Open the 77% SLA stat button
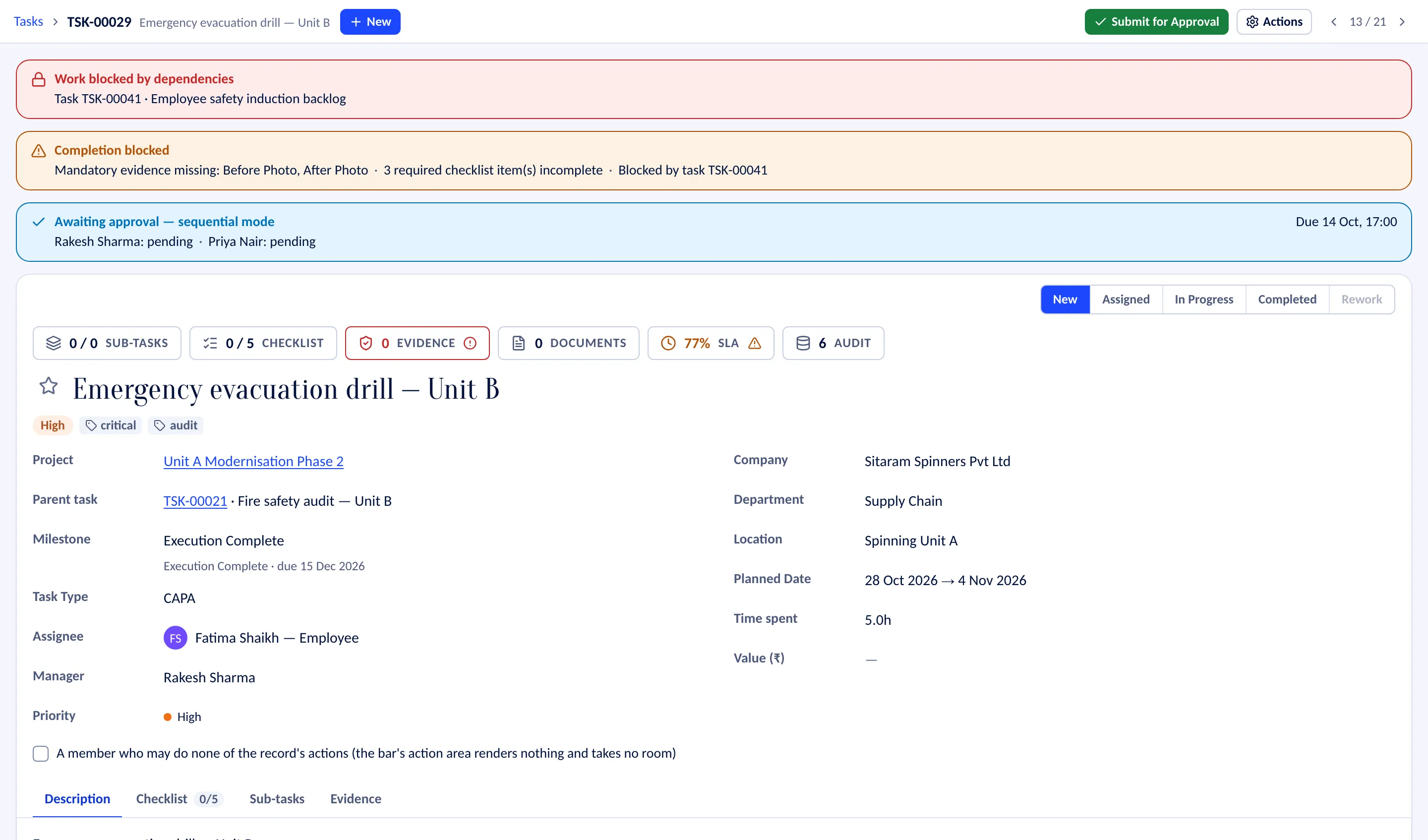Image resolution: width=1428 pixels, height=840 pixels. 711,343
